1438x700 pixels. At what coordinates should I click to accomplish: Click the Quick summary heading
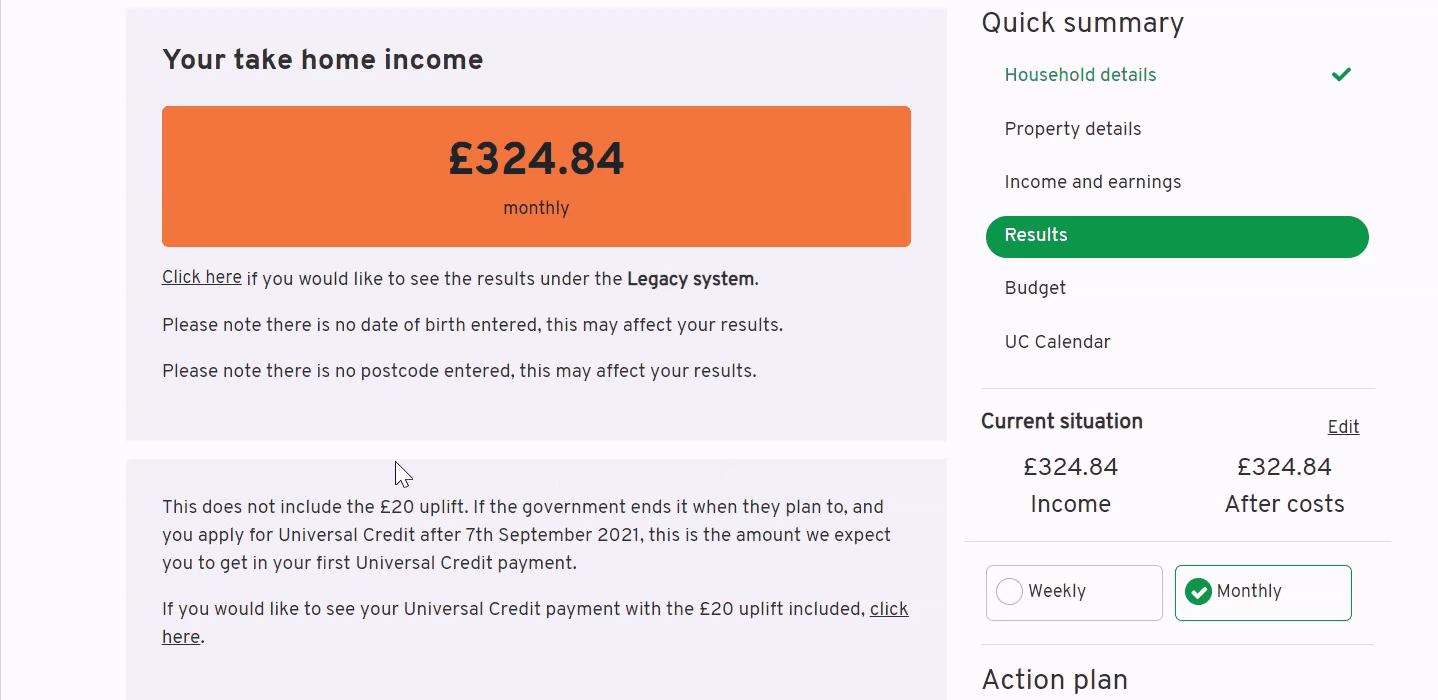[1082, 23]
